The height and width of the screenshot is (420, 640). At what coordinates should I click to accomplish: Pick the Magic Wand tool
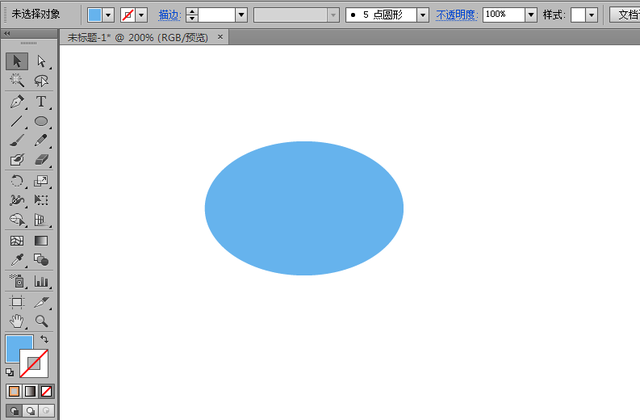(17, 80)
